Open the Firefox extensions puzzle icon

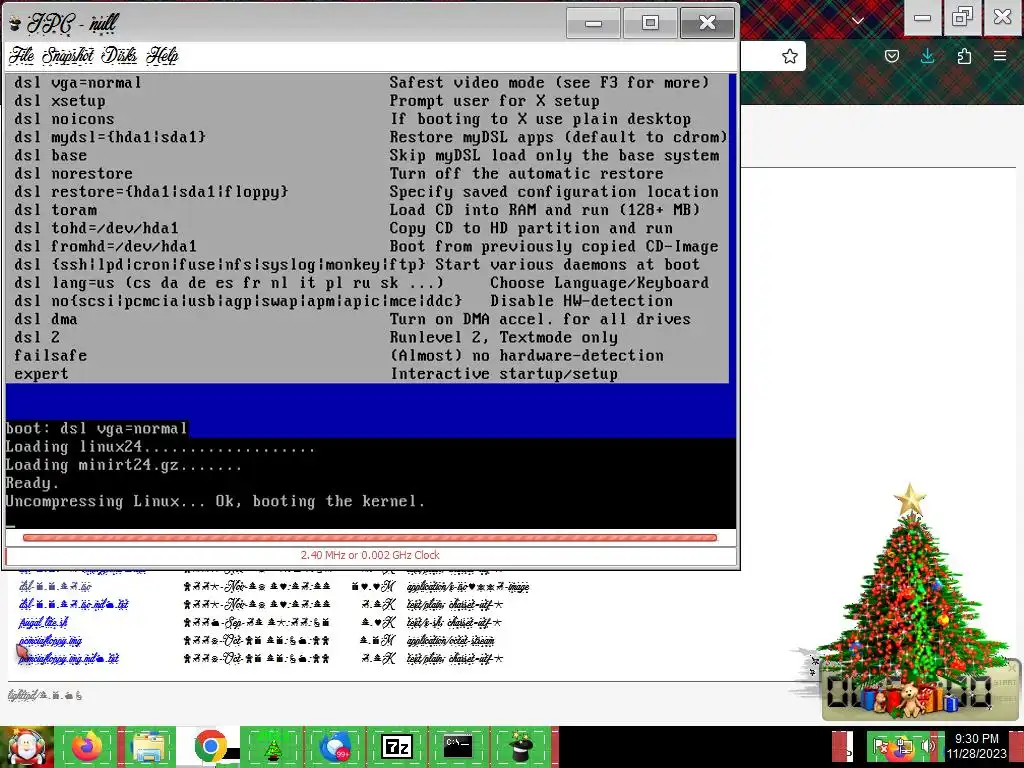coord(964,56)
